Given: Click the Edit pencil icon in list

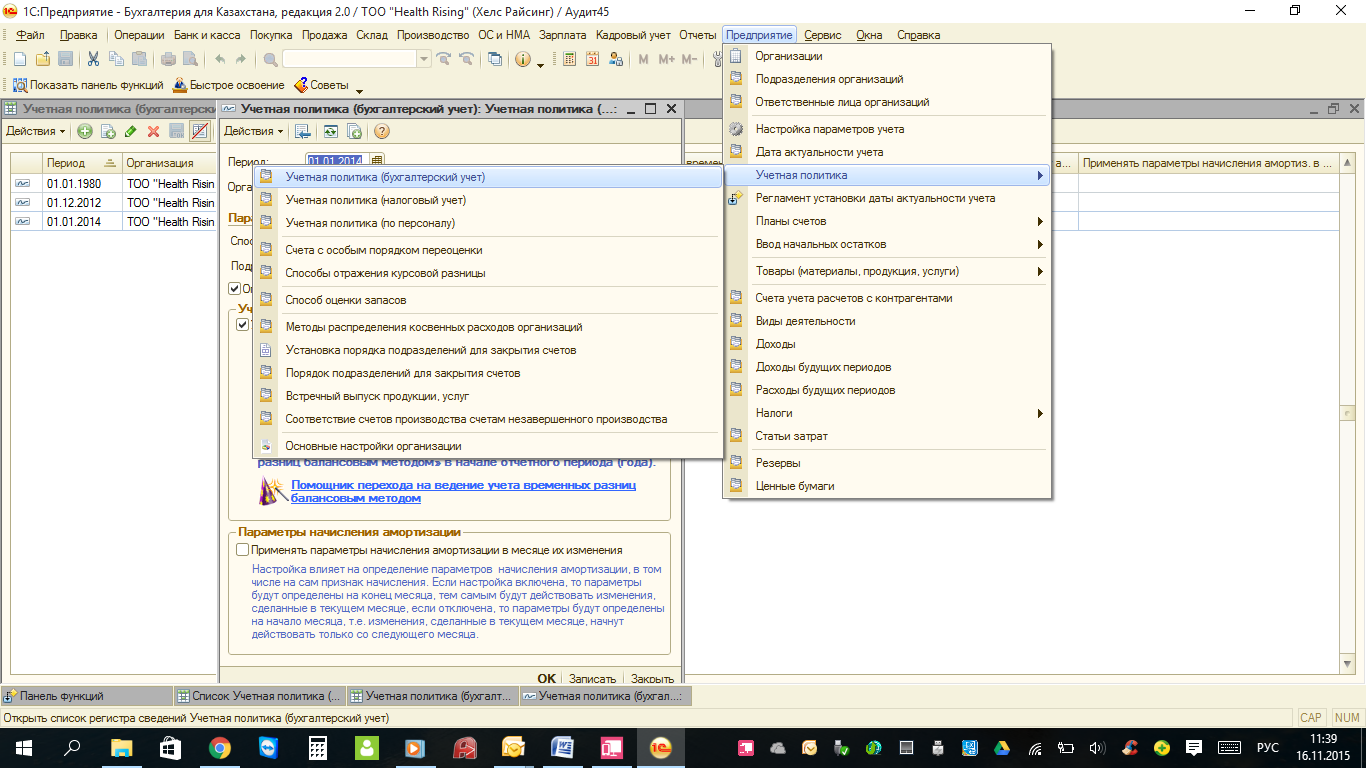Looking at the screenshot, I should pyautogui.click(x=130, y=131).
